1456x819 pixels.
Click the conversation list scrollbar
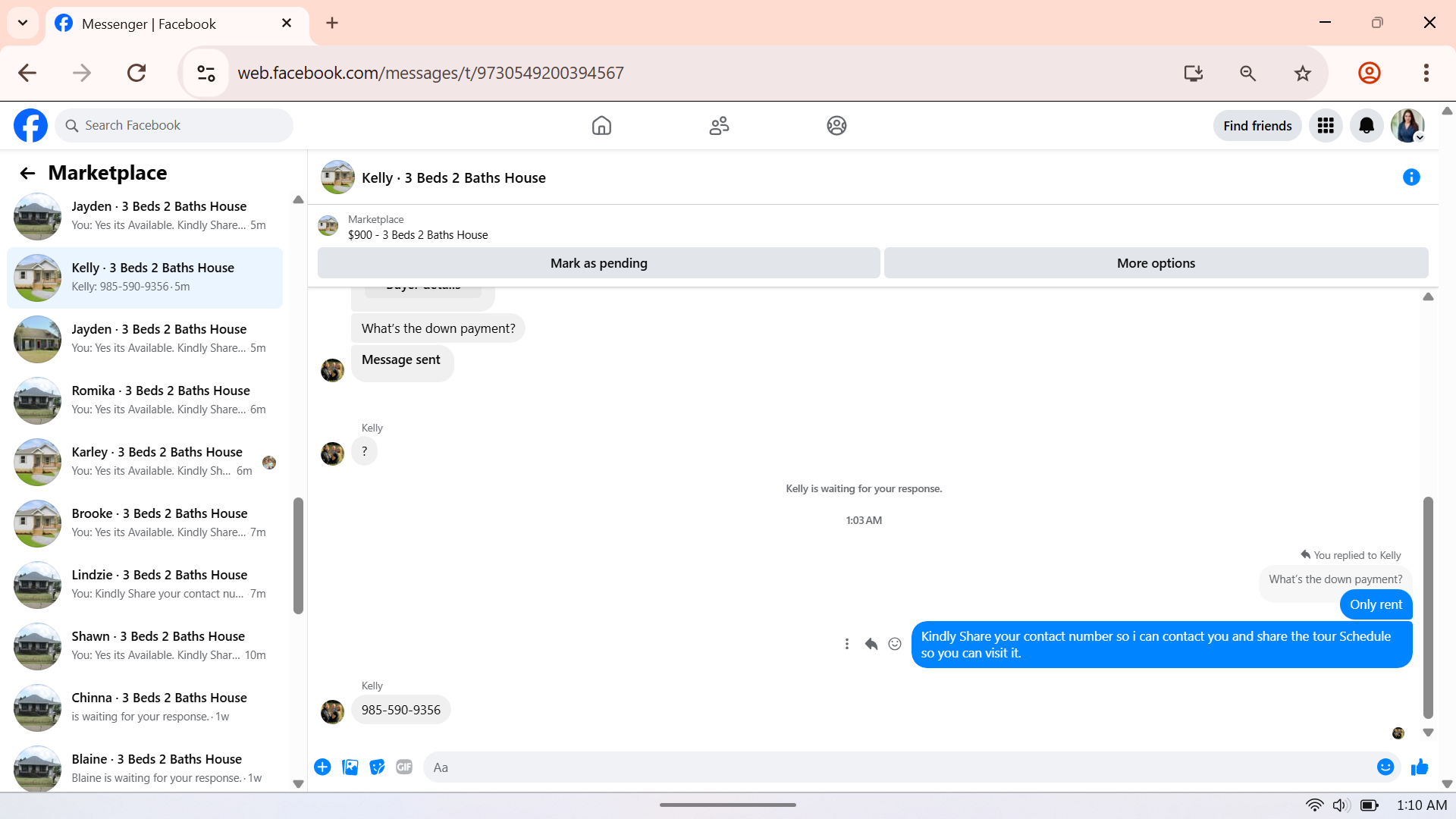298,556
